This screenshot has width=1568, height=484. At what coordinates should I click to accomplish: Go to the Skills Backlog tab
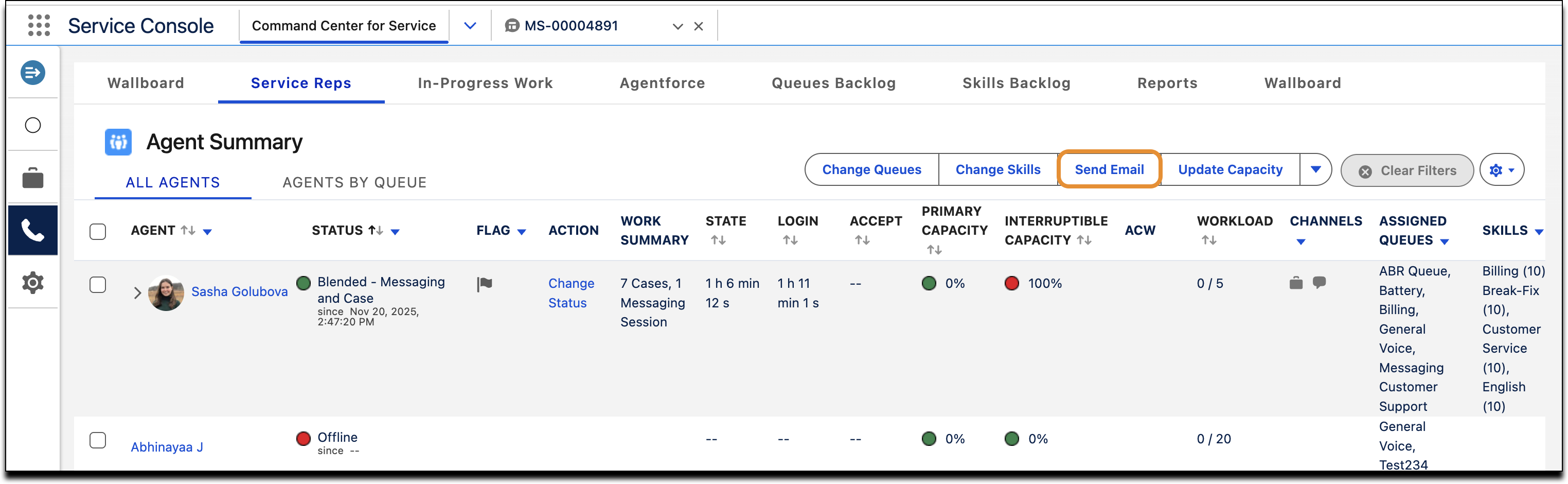coord(1017,83)
